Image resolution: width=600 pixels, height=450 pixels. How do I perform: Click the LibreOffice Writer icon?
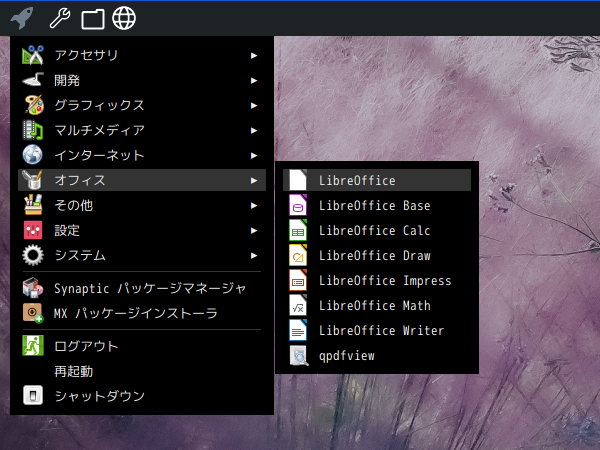[298, 330]
